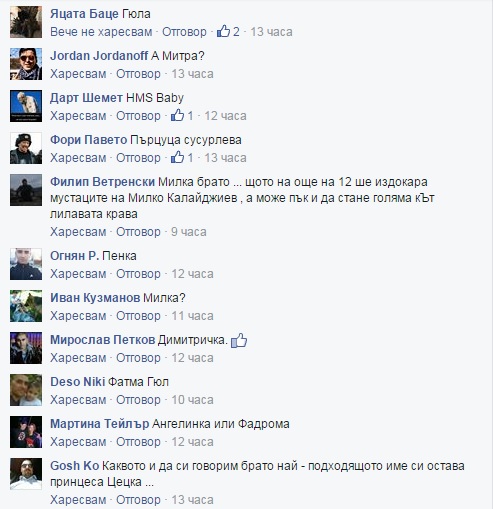The height and width of the screenshot is (509, 493).
Task: Click thumbs-up count icon on Фори Павето comment
Action: pos(177,157)
